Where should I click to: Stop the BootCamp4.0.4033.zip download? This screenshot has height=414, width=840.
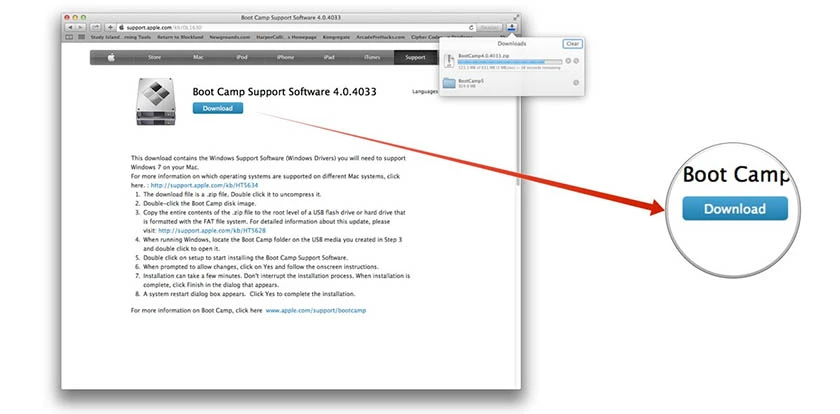pos(568,61)
